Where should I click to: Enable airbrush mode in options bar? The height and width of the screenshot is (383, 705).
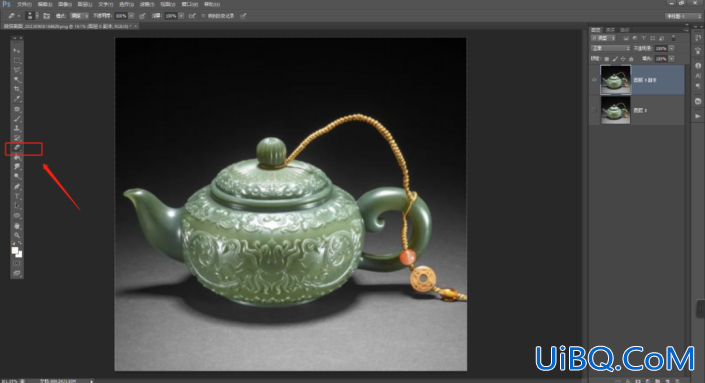tap(192, 16)
